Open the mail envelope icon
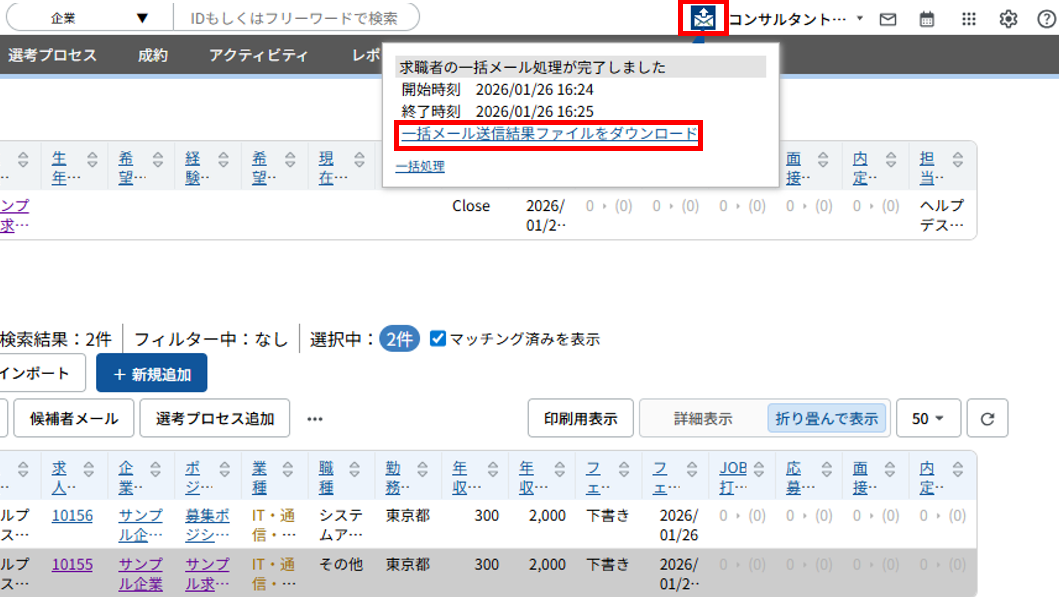1059x597 pixels. point(887,19)
